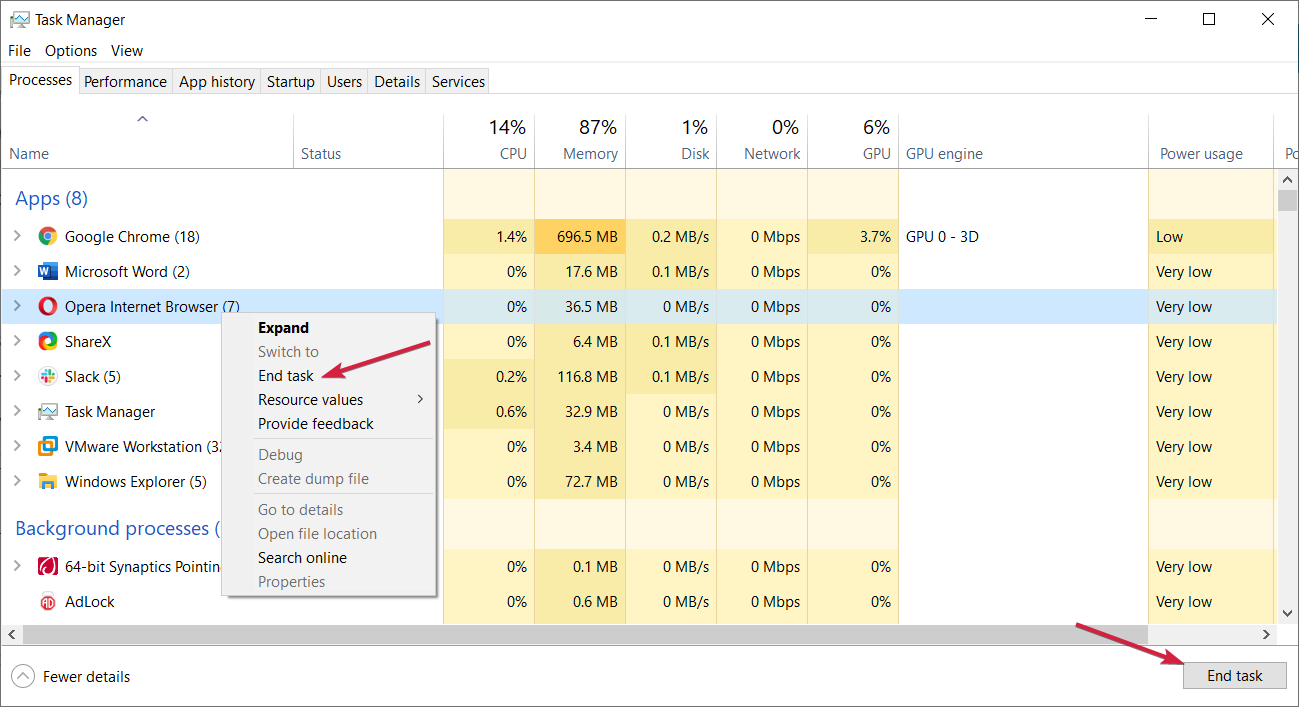
Task: Click the horizontal scrollbar left arrow
Action: point(10,635)
